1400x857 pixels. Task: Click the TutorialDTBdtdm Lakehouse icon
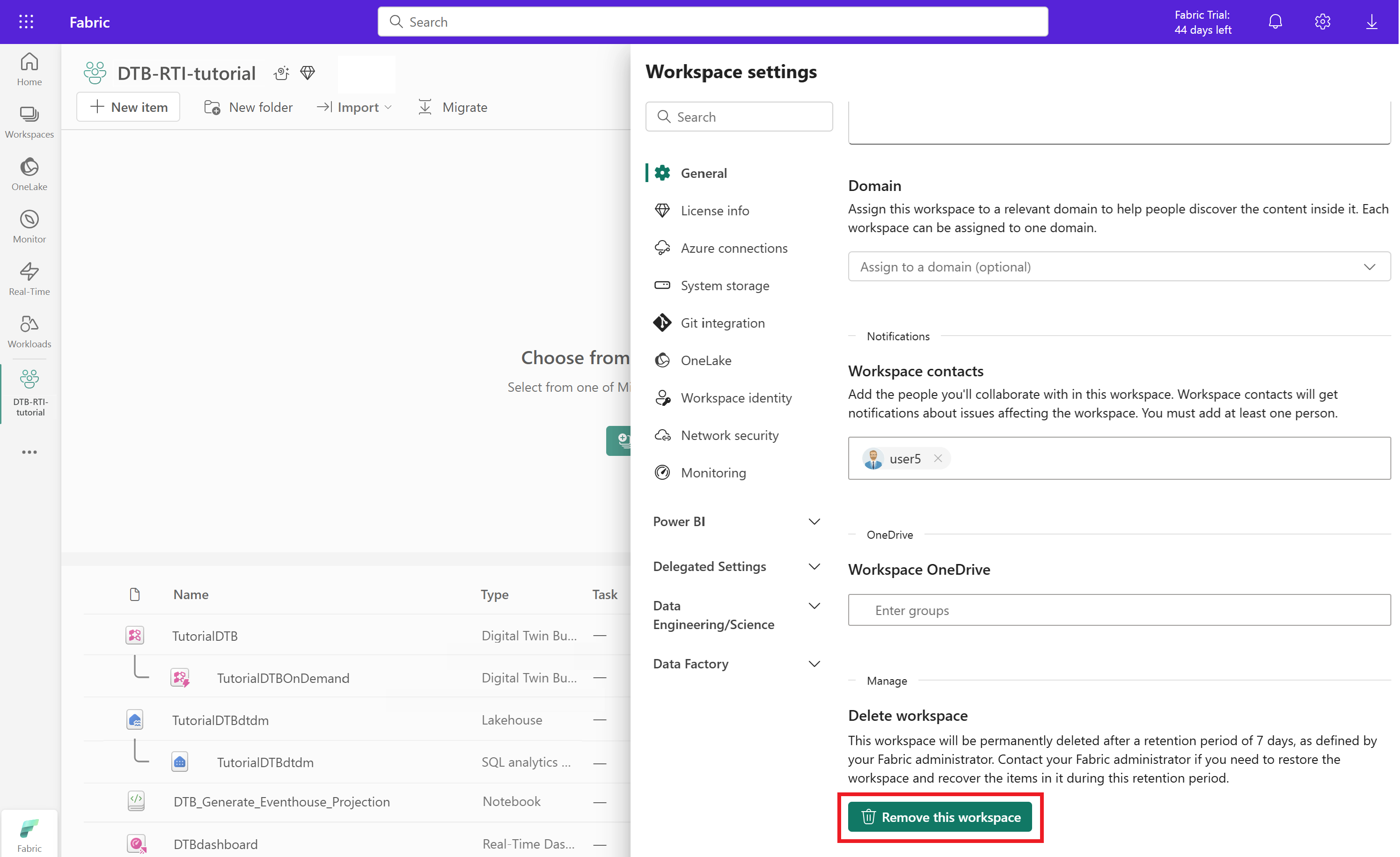point(135,719)
